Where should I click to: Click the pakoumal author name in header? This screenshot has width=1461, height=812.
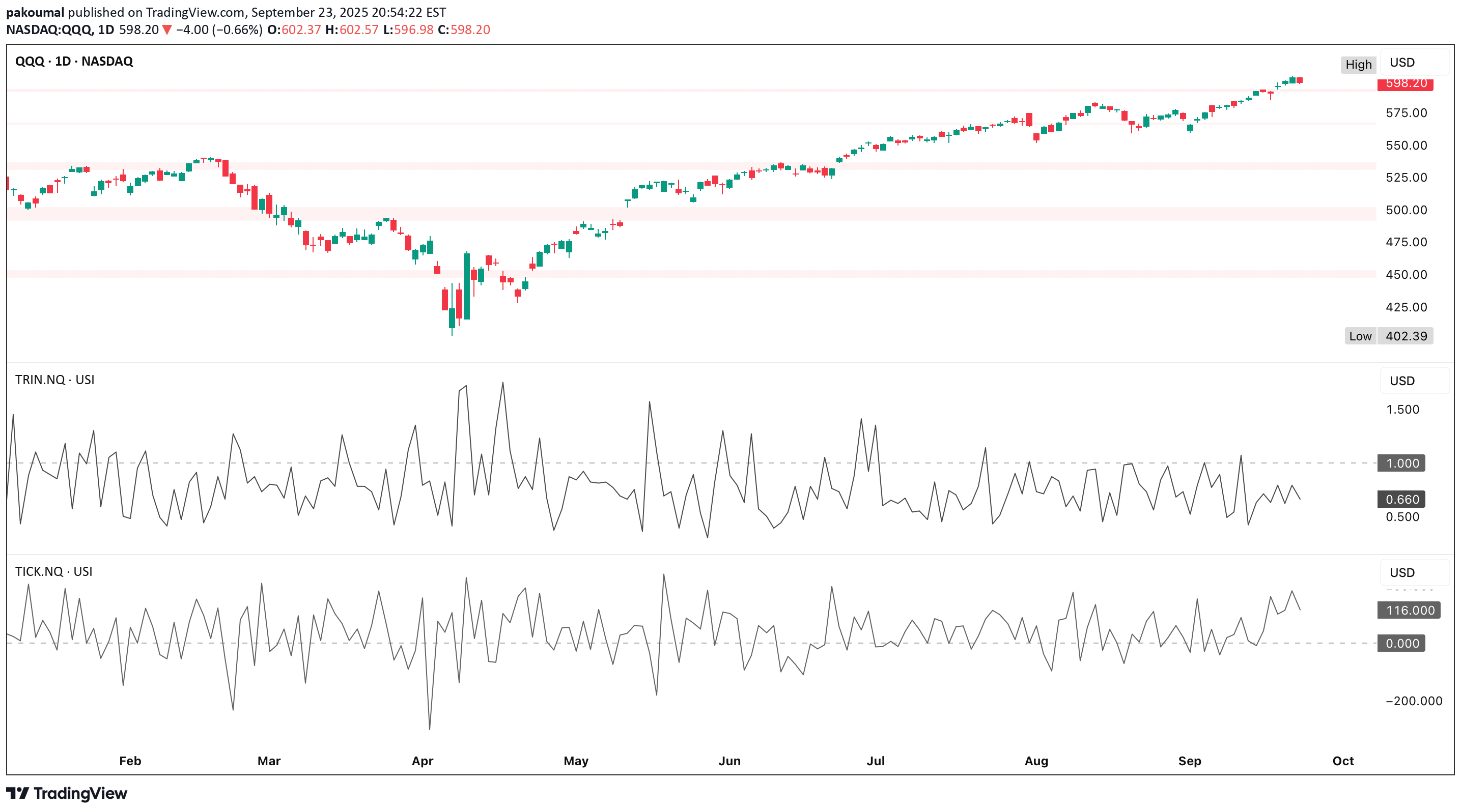pos(35,13)
